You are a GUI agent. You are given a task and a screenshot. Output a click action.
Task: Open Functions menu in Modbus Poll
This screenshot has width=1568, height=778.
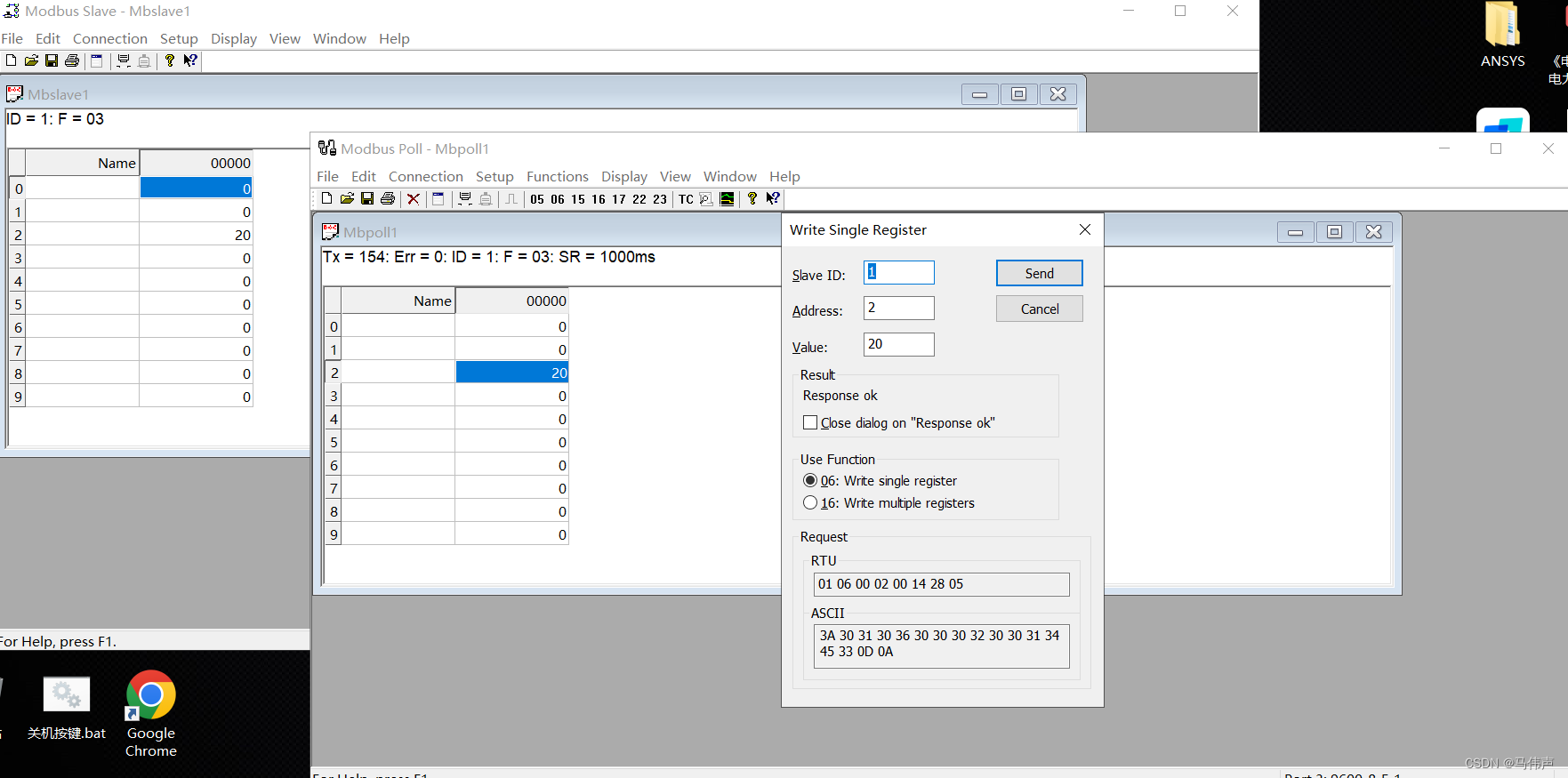click(557, 176)
